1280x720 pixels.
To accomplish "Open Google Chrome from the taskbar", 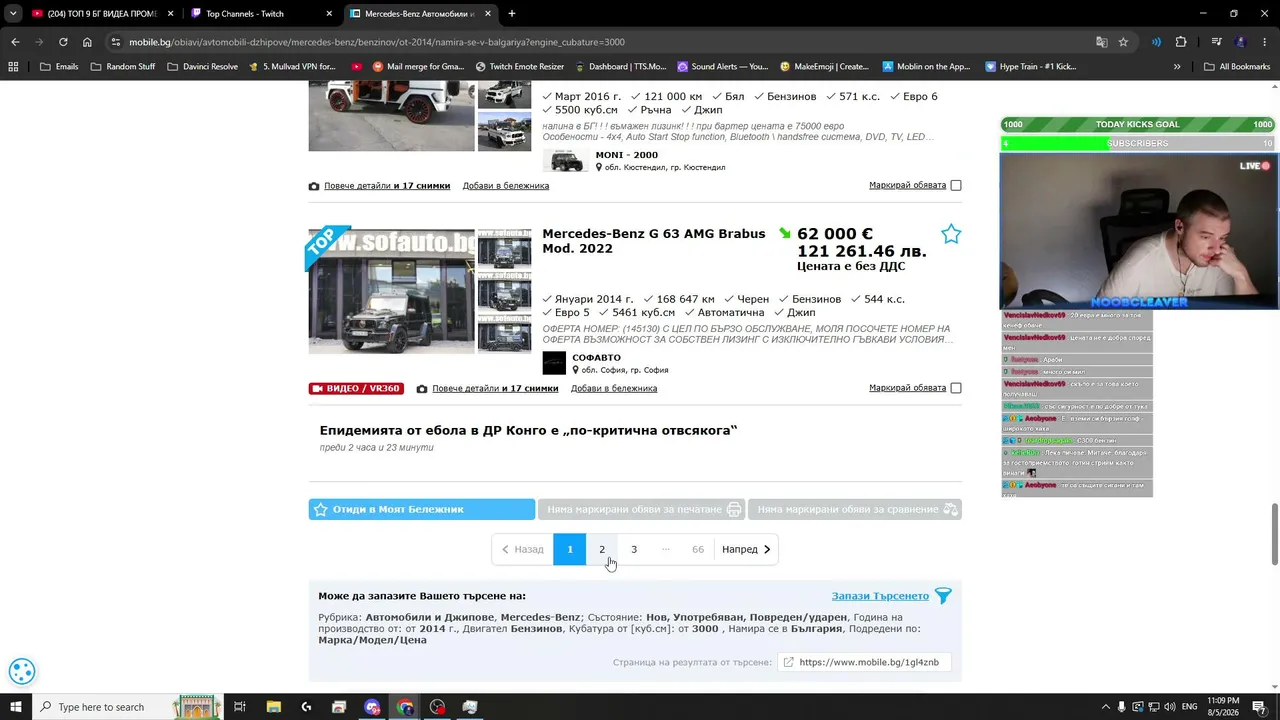I will tap(405, 707).
